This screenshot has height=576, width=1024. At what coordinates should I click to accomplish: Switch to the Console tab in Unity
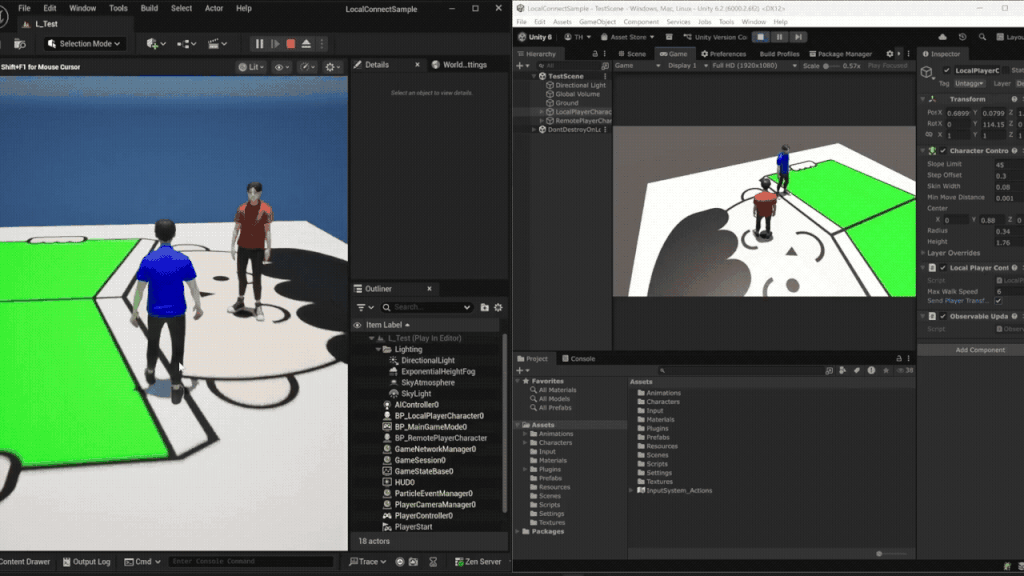pos(578,358)
